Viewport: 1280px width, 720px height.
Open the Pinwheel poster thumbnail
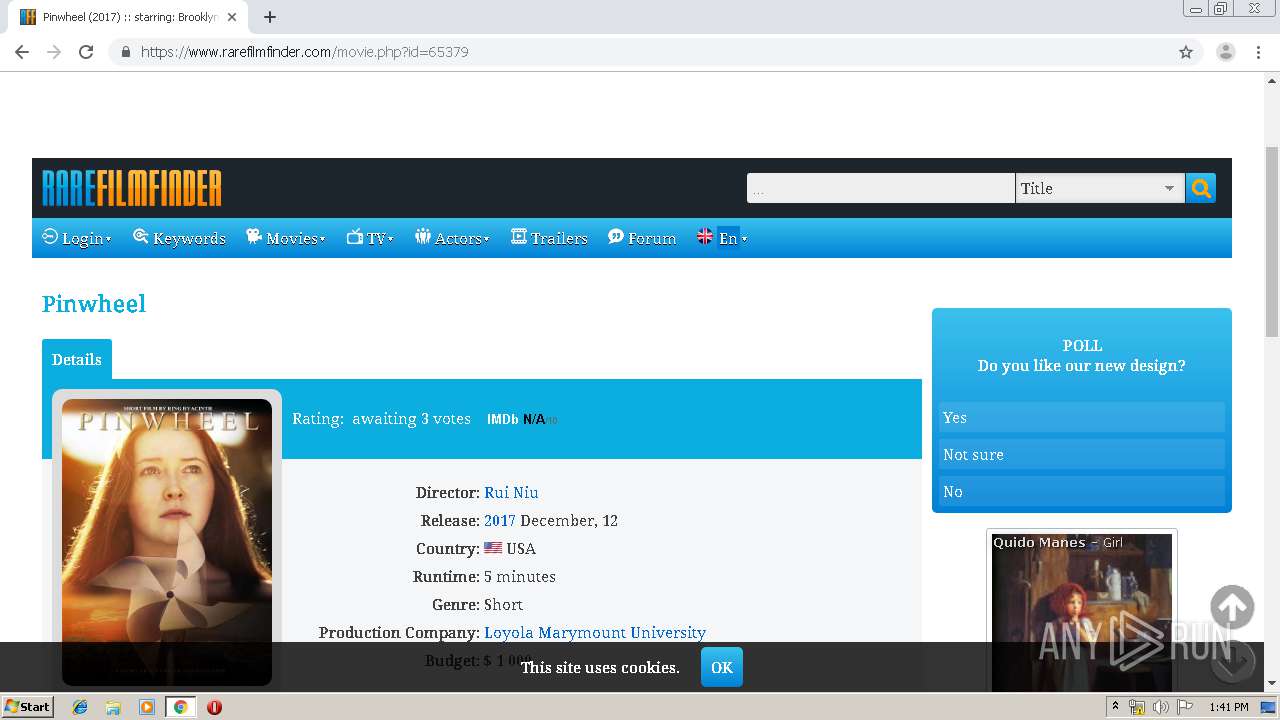167,542
